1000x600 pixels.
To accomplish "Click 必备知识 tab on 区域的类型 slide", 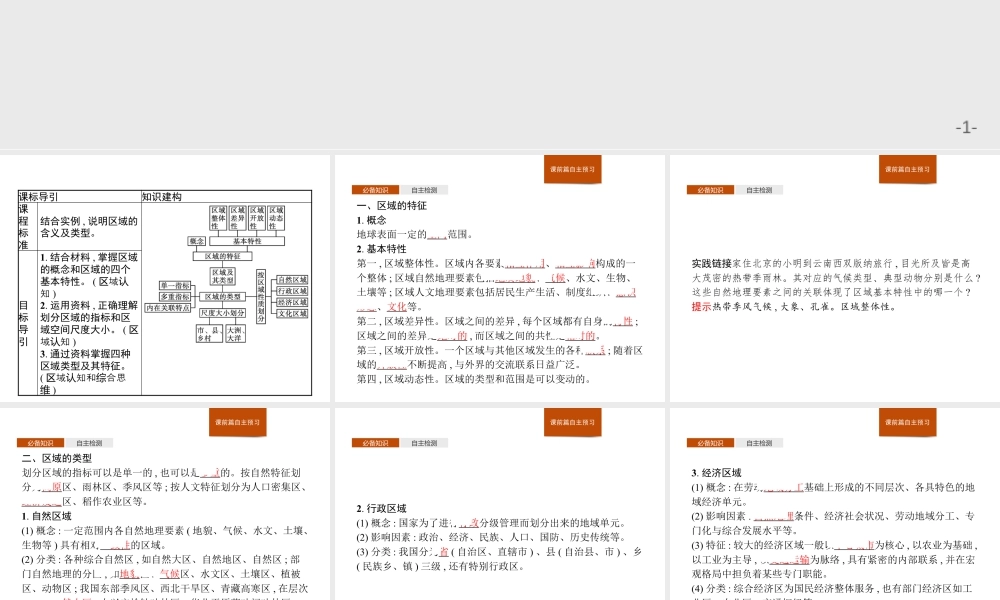I will [40, 443].
